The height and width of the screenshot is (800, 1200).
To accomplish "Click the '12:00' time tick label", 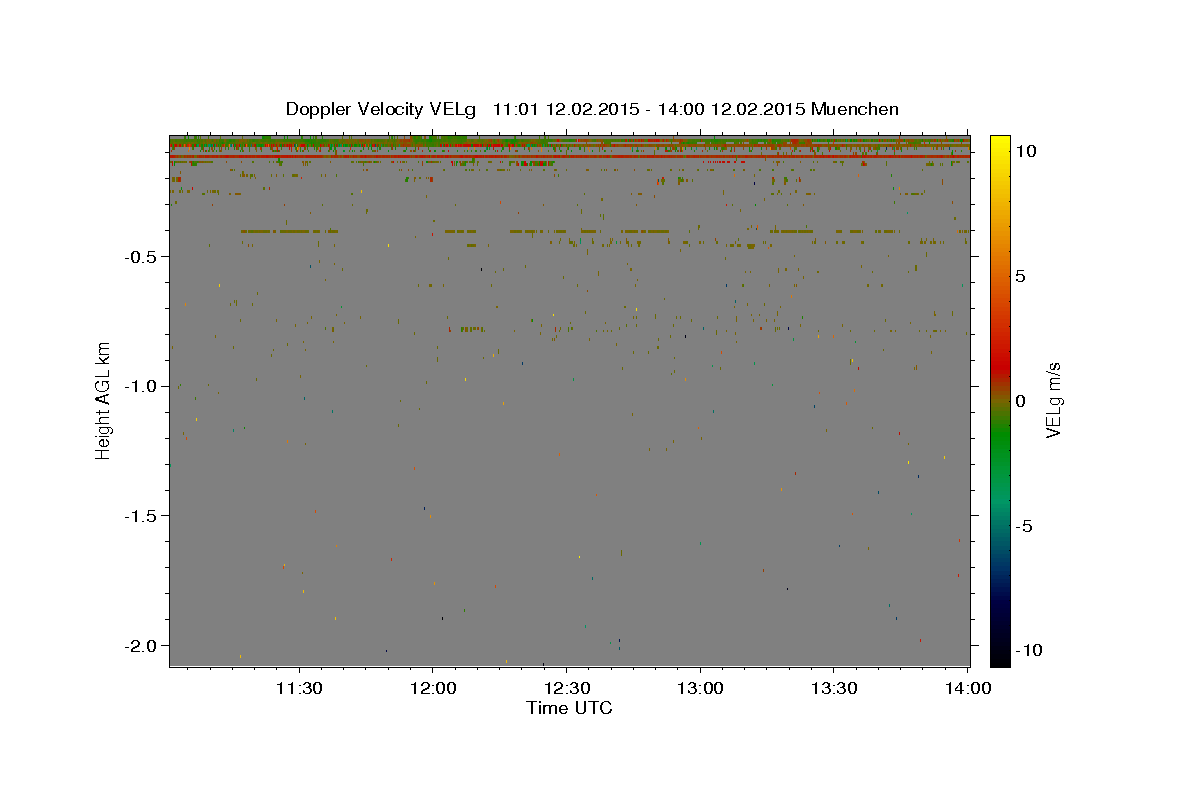I will [x=432, y=688].
